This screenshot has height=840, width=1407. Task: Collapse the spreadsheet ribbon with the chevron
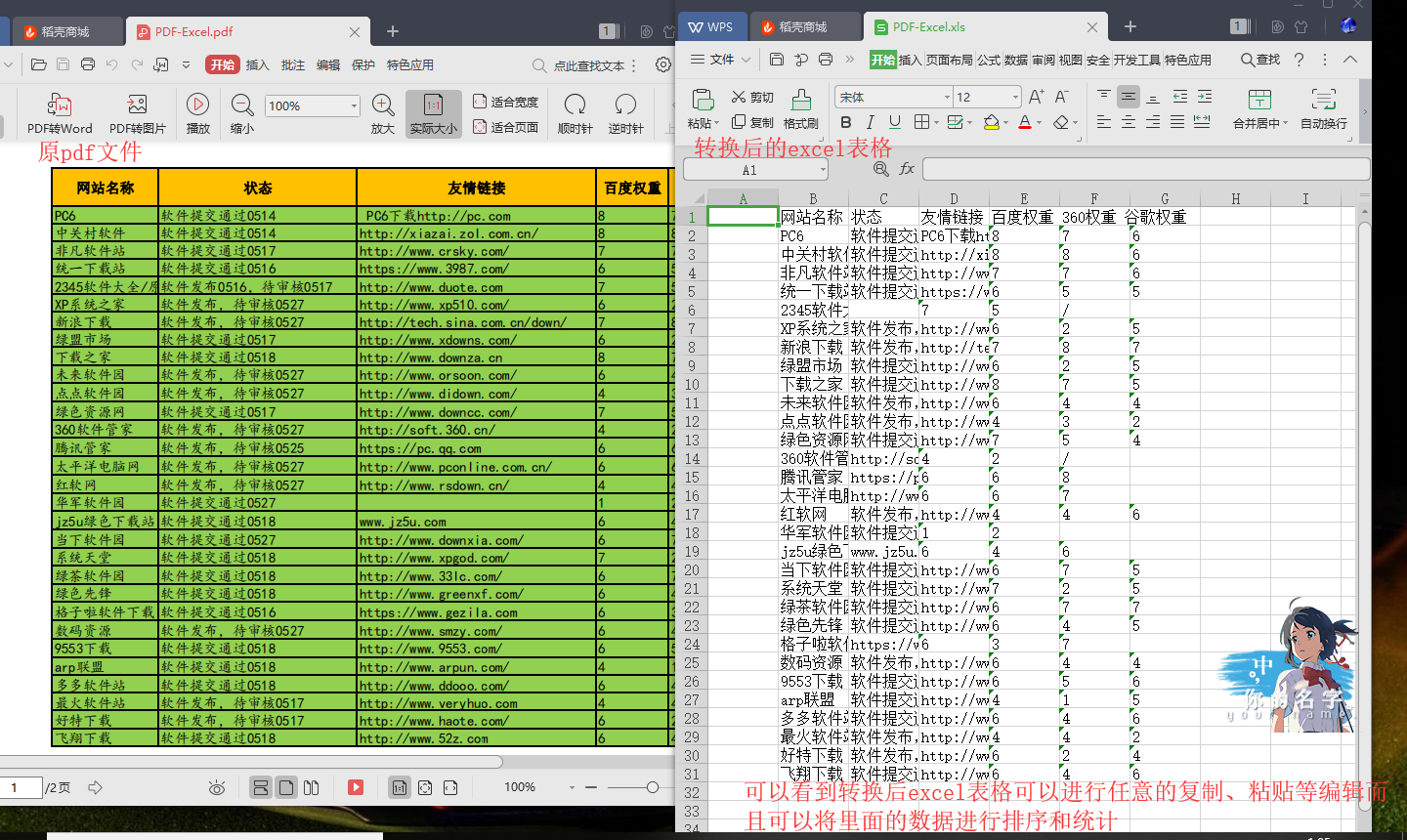click(1350, 60)
